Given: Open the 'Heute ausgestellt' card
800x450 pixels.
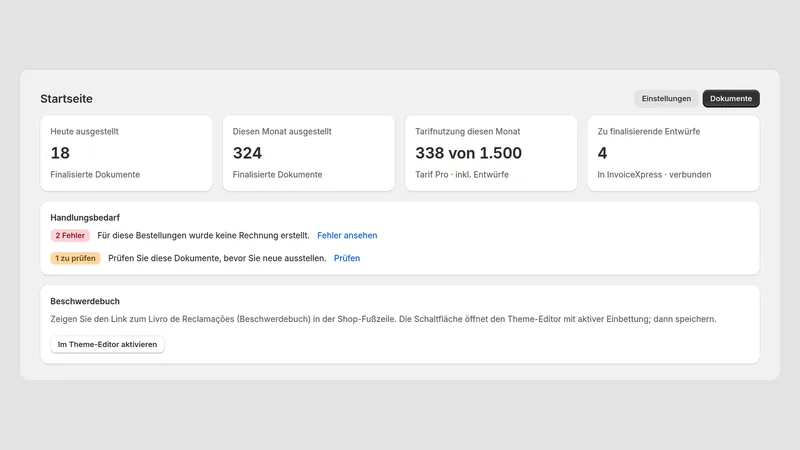Looking at the screenshot, I should point(126,153).
